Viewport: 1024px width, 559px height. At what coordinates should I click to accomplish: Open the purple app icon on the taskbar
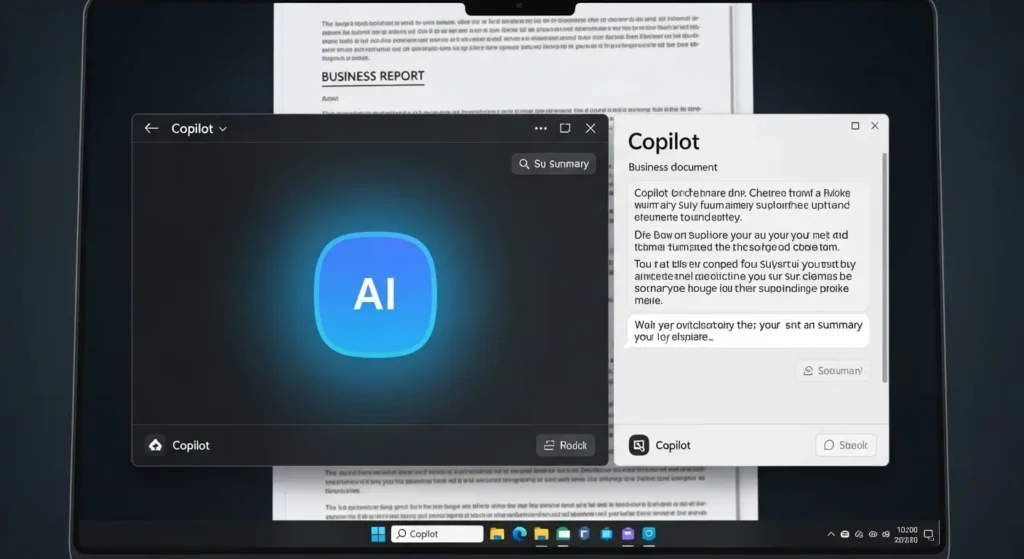[x=628, y=534]
